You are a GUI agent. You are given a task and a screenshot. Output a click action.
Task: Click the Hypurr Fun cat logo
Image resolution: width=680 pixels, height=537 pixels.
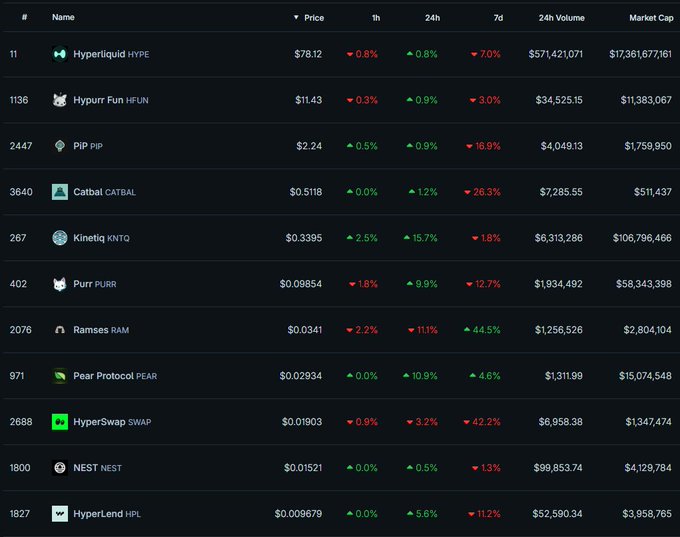point(60,100)
